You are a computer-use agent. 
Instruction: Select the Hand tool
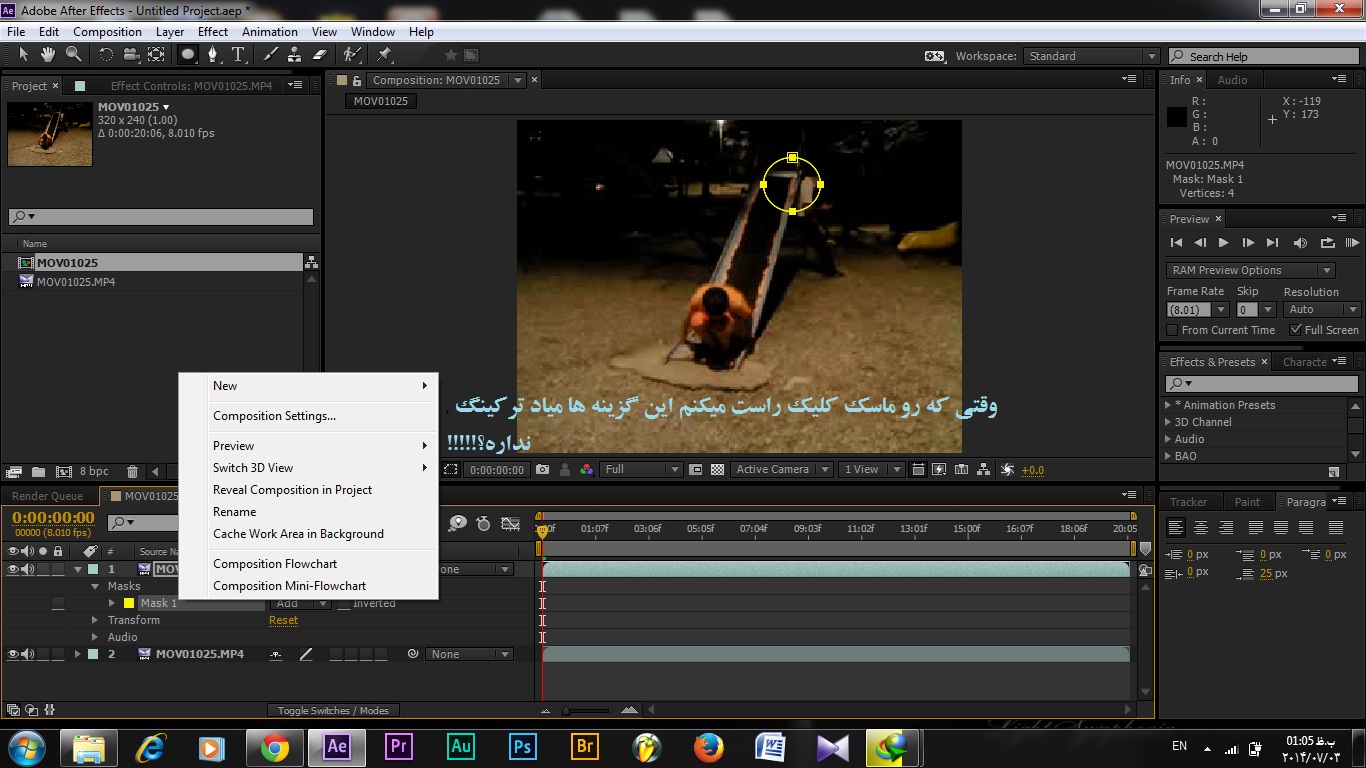coord(48,54)
